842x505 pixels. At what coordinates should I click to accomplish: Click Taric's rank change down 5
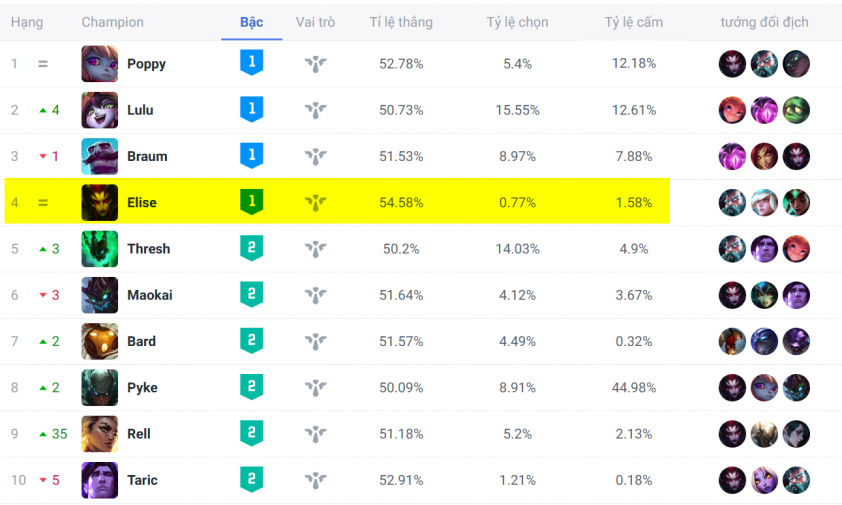coord(49,480)
